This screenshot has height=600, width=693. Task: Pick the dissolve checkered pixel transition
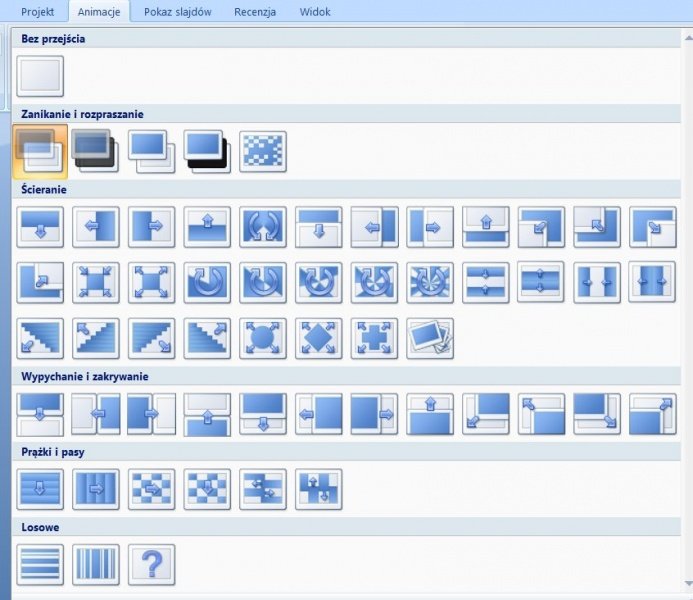263,150
